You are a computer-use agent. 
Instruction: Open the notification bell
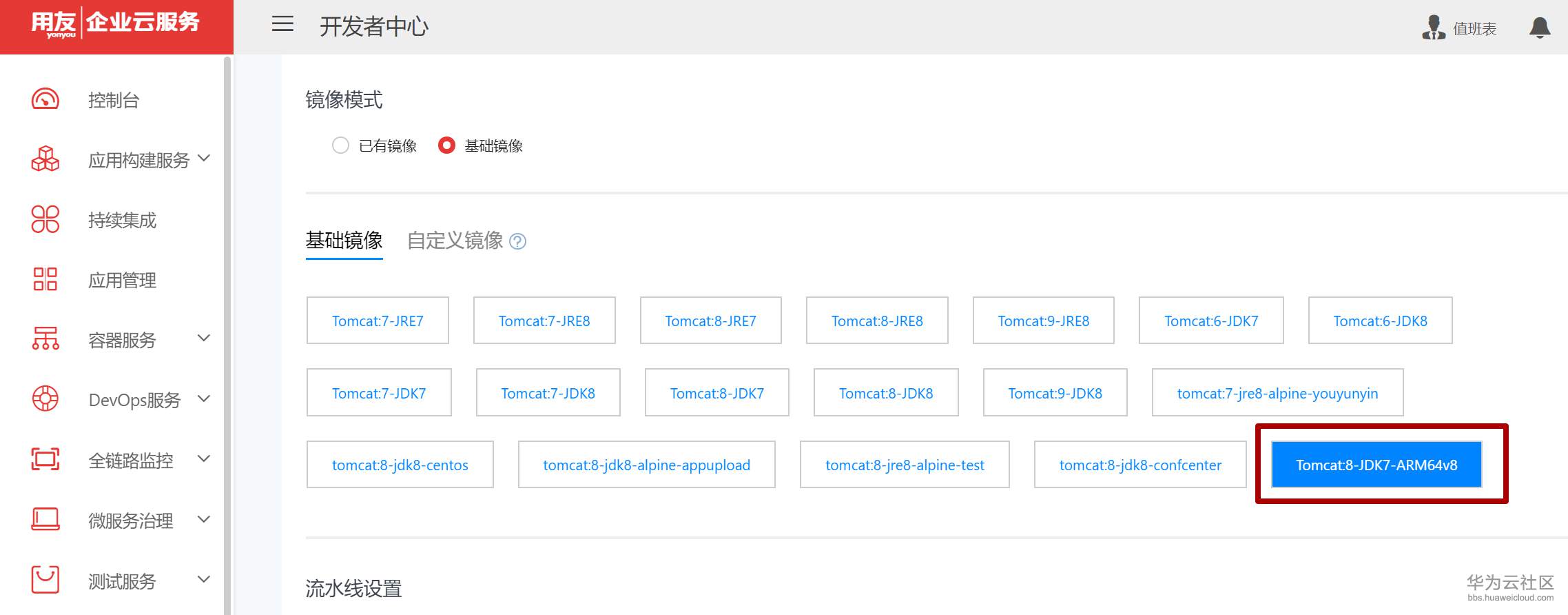coord(1540,28)
